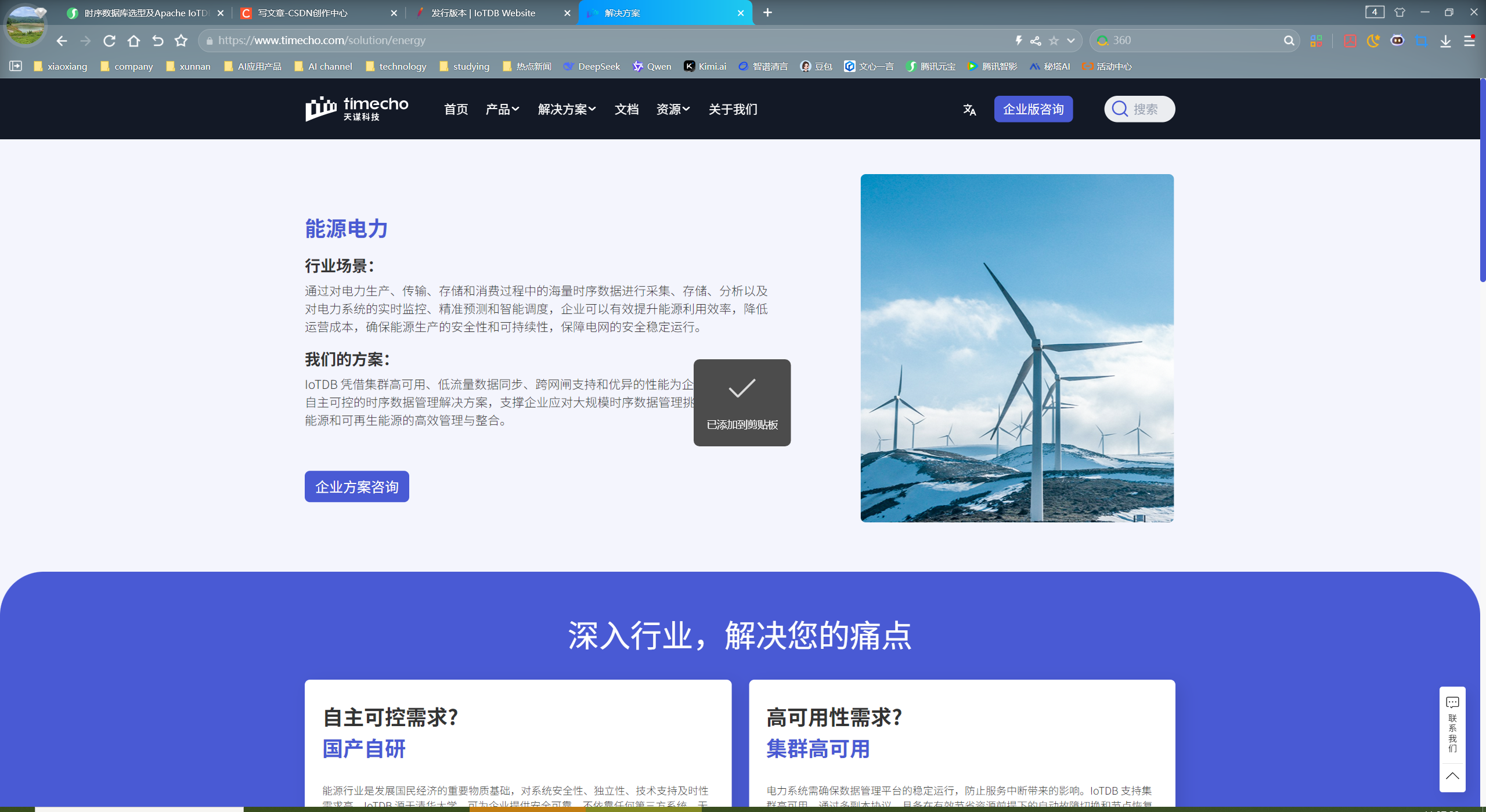Click the 企业版咨询 button

pos(1033,109)
